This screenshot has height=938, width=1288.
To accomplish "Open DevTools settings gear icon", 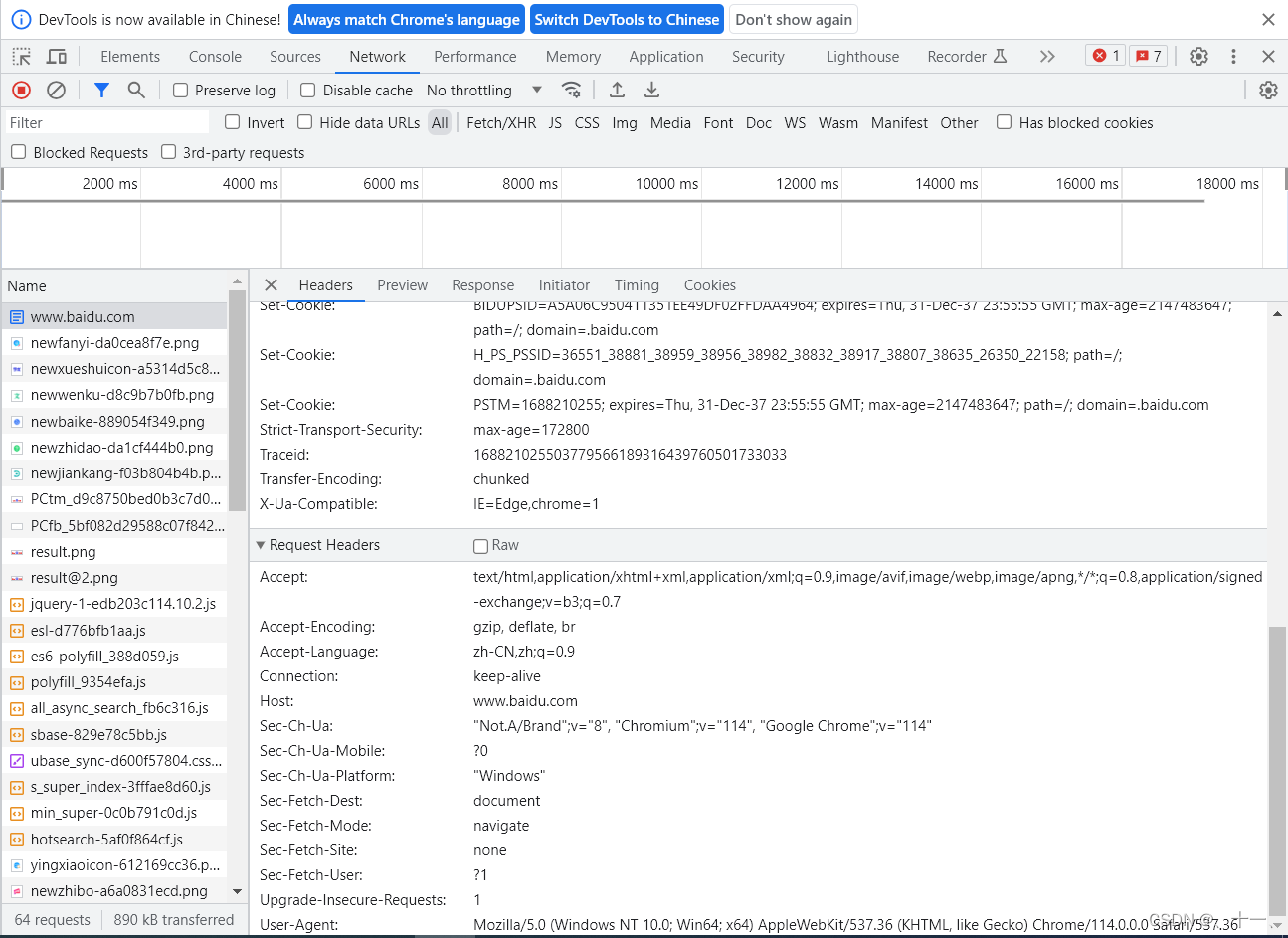I will 1198,57.
